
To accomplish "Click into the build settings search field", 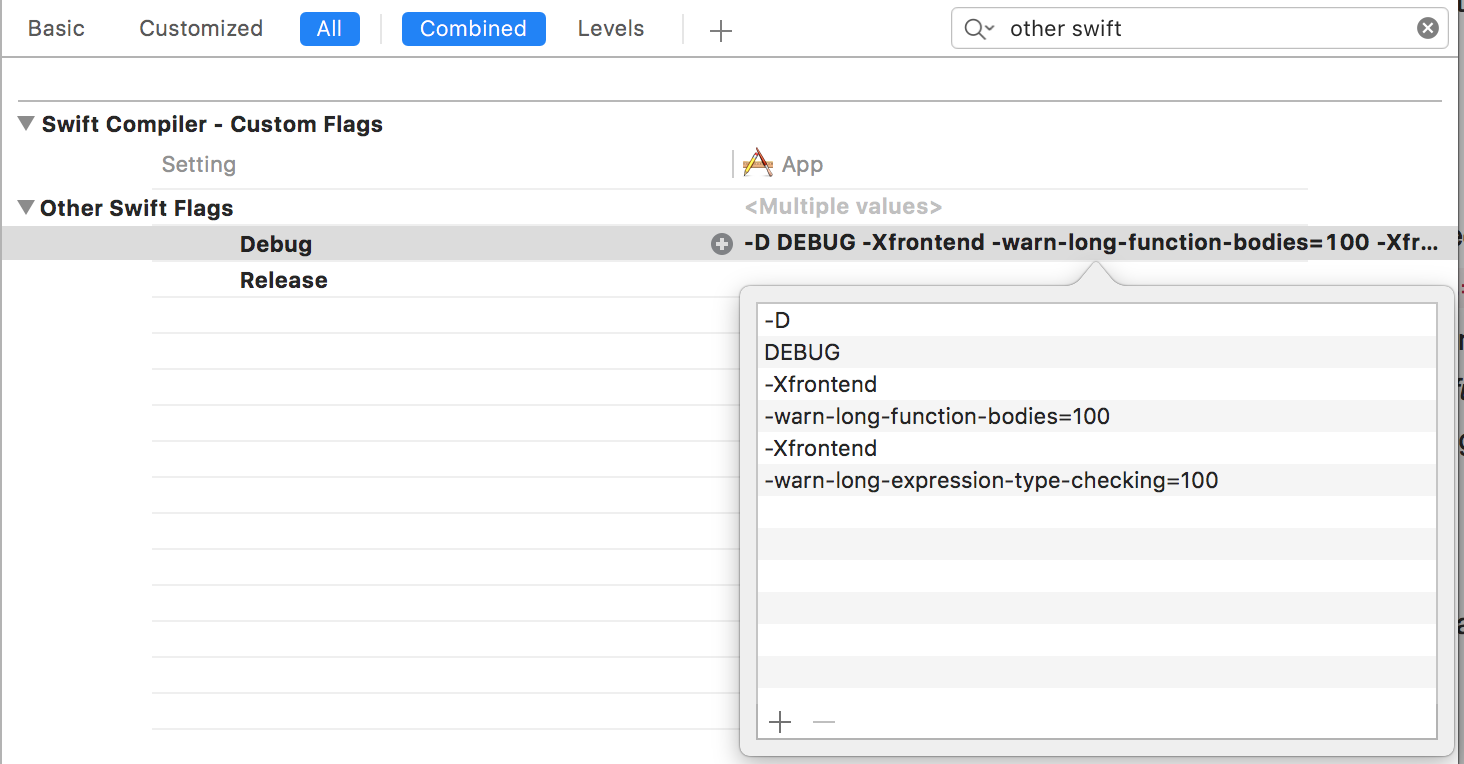I will pyautogui.click(x=1200, y=29).
